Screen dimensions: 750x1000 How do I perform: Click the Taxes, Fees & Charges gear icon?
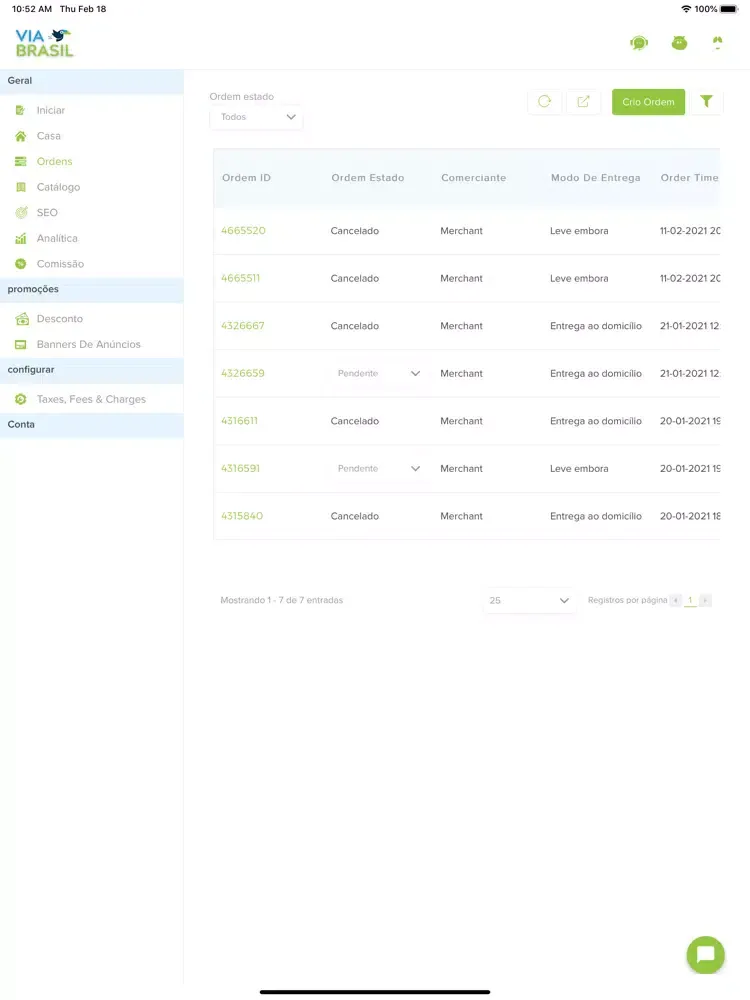[x=20, y=399]
